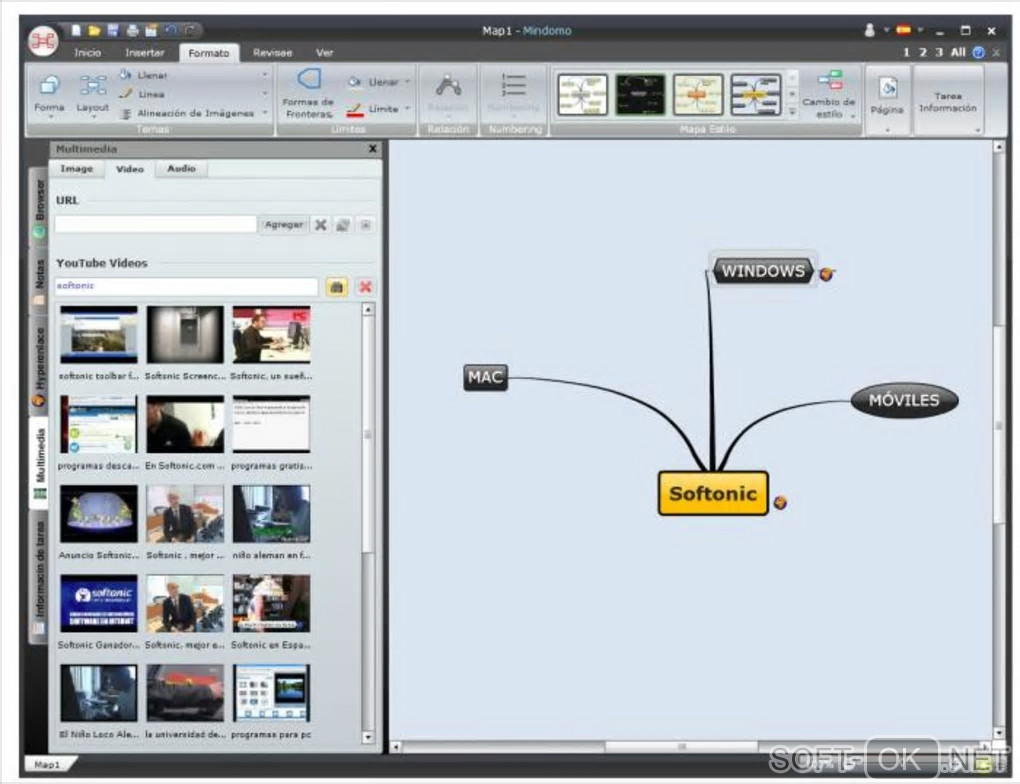Click the Print icon in quick access bar
The height and width of the screenshot is (784, 1020).
133,30
